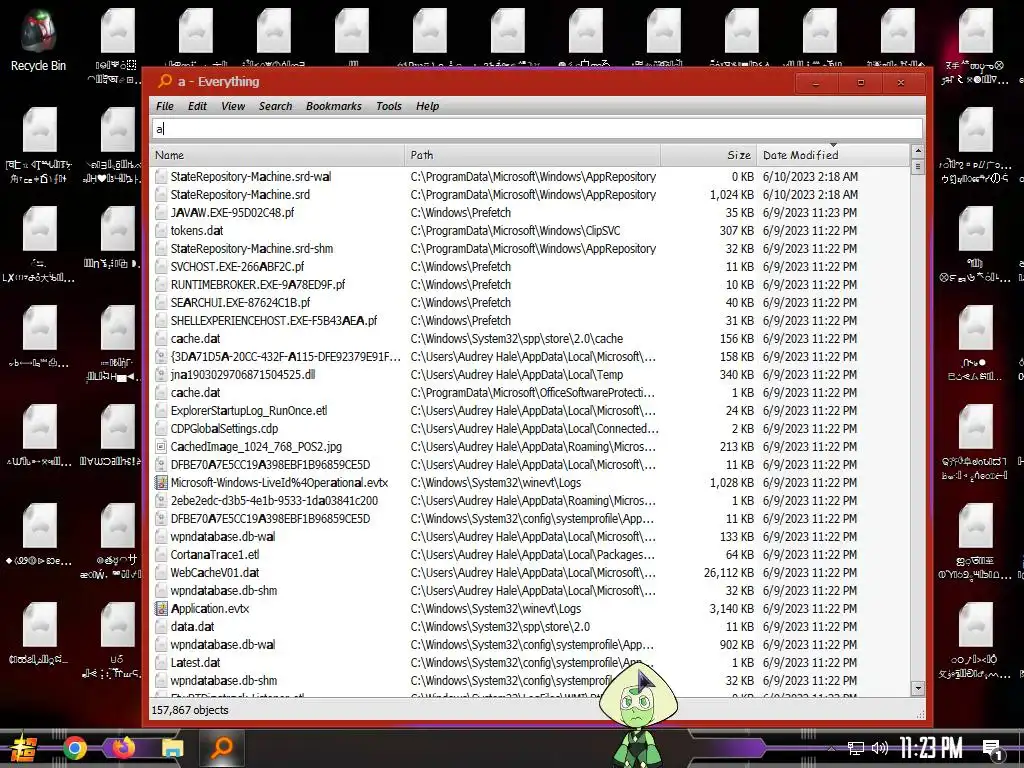Click the 26,112 KB size cell
The image size is (1024, 768).
pyautogui.click(x=729, y=573)
